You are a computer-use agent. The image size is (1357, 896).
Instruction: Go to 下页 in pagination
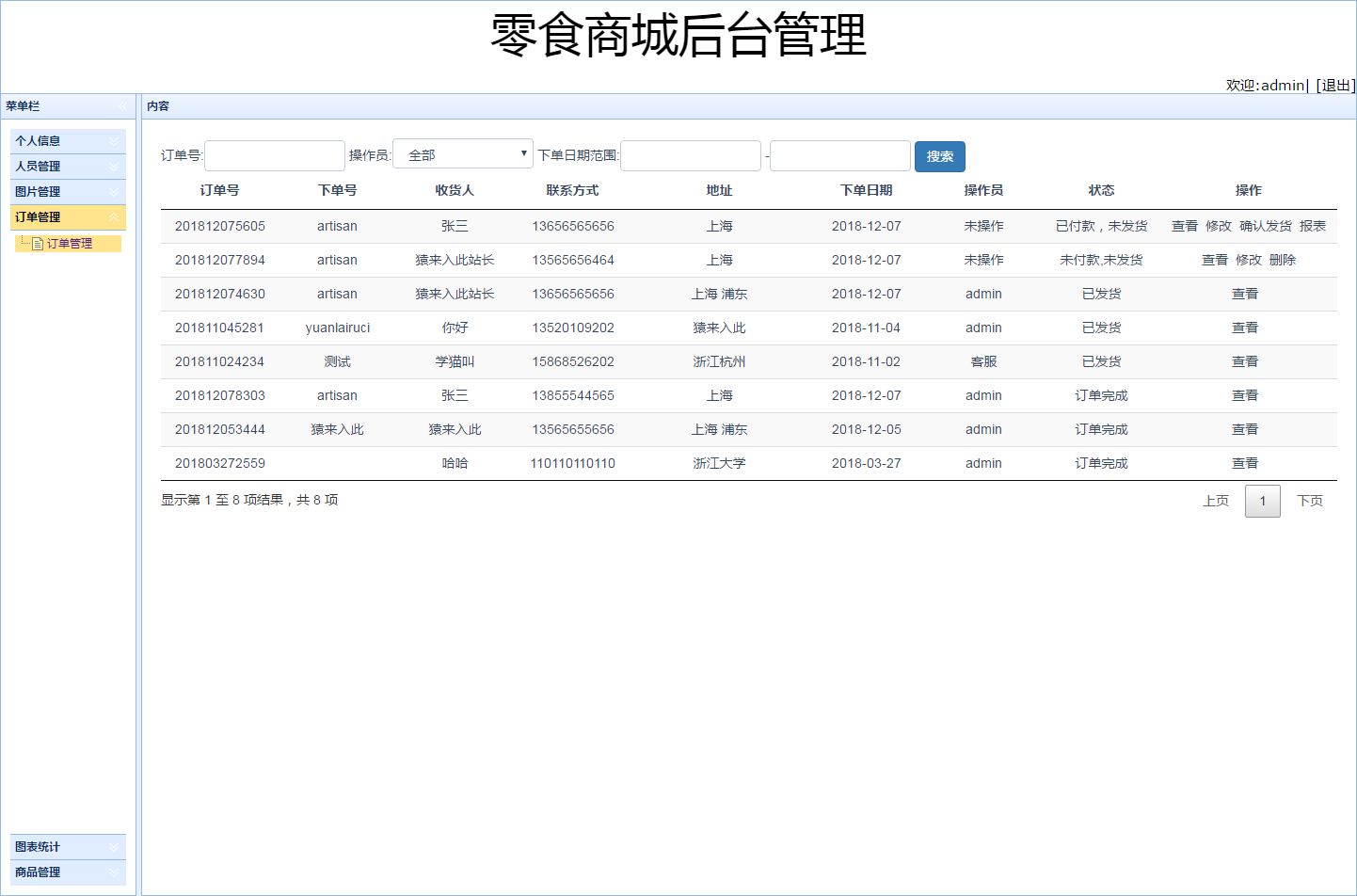[x=1310, y=501]
